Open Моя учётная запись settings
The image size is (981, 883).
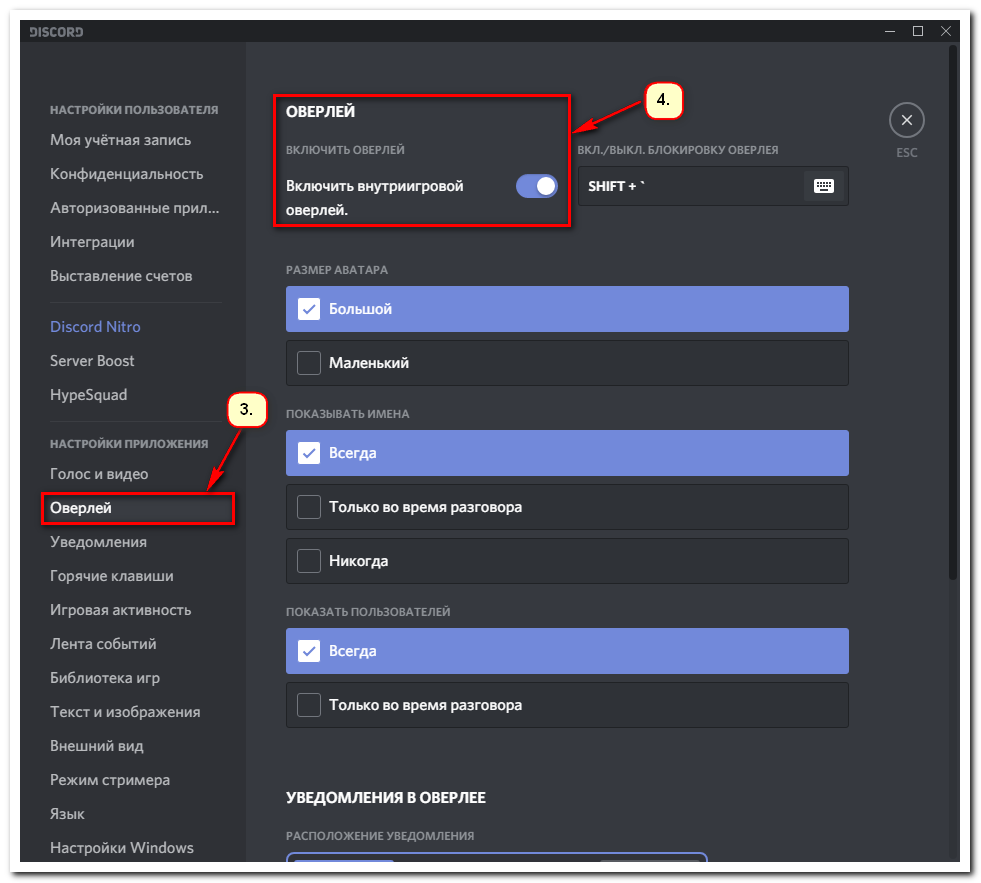[121, 140]
